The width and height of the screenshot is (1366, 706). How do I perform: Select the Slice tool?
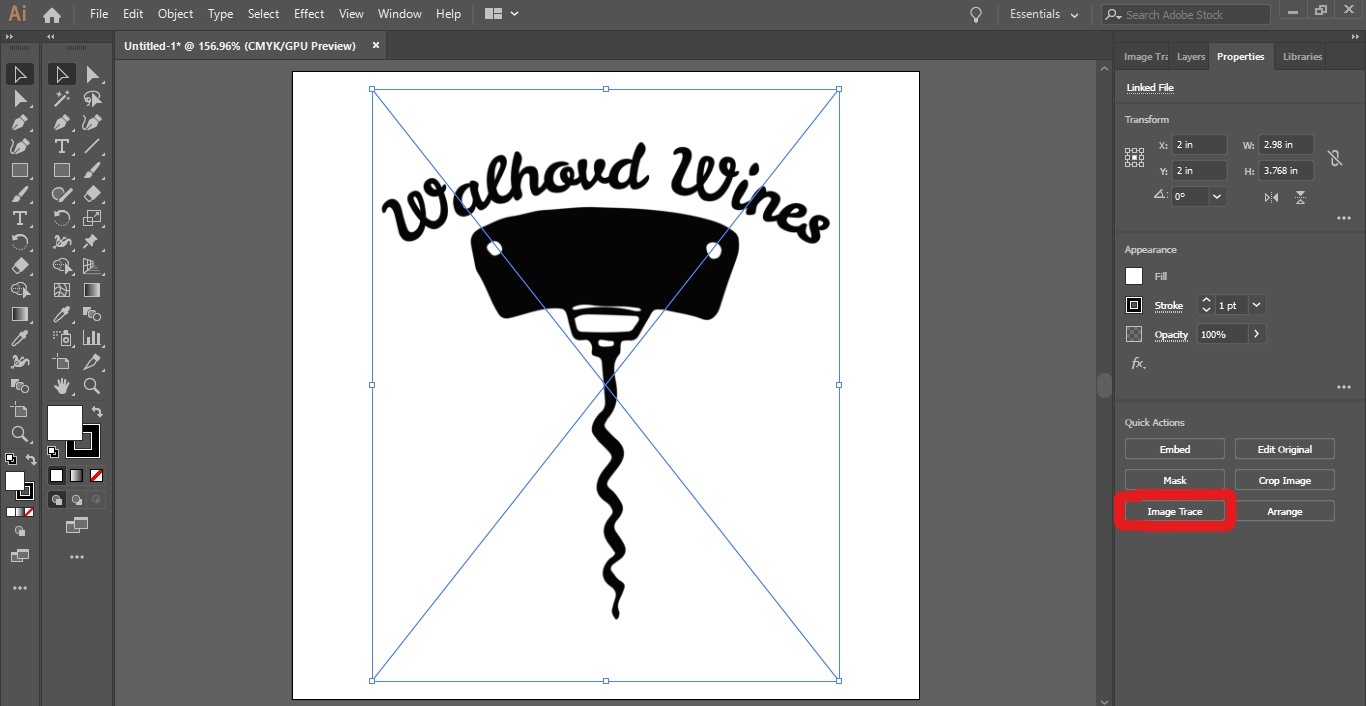click(92, 362)
